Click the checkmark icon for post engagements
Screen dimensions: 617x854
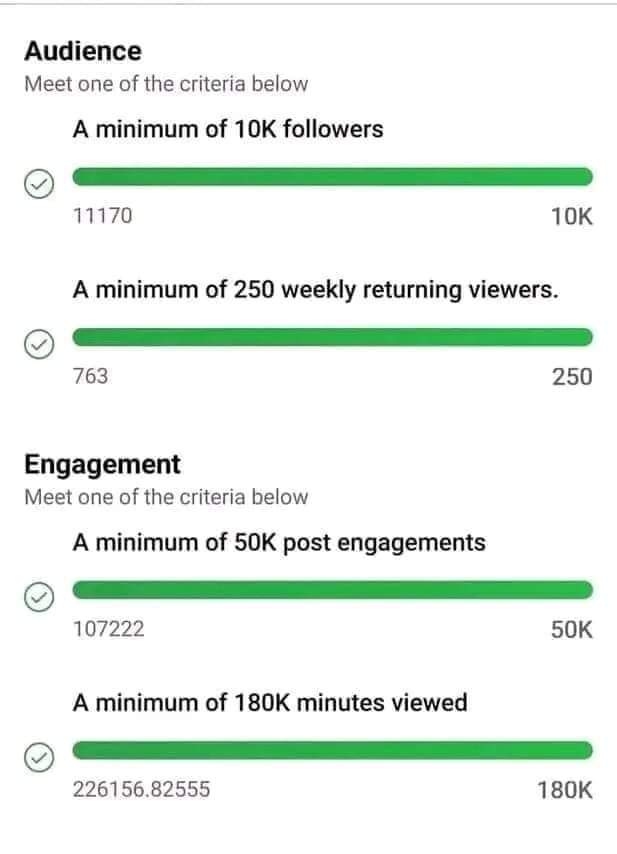(x=39, y=596)
